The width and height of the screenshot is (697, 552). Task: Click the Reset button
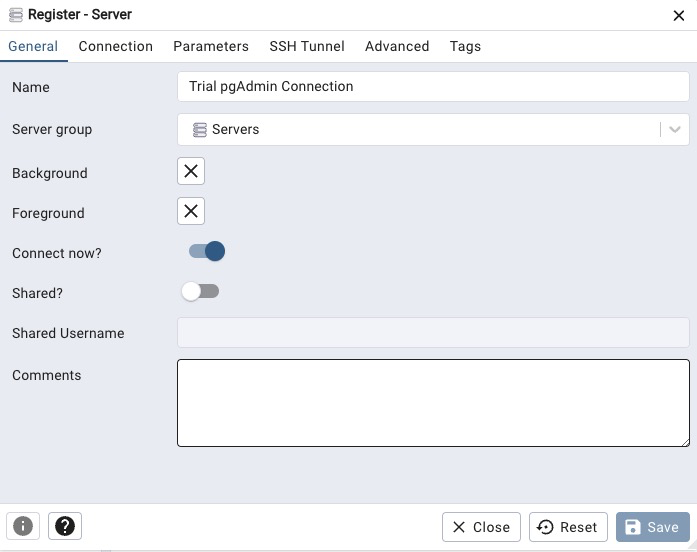pos(568,527)
